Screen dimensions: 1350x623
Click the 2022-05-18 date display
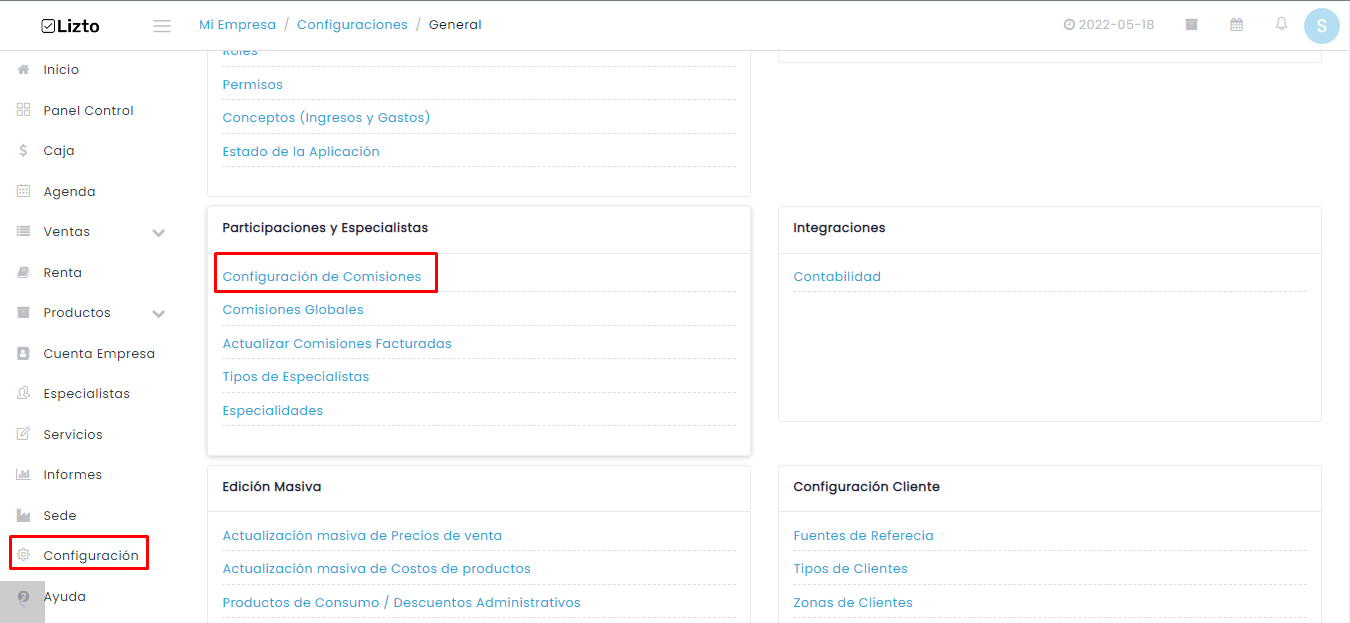[x=1109, y=25]
